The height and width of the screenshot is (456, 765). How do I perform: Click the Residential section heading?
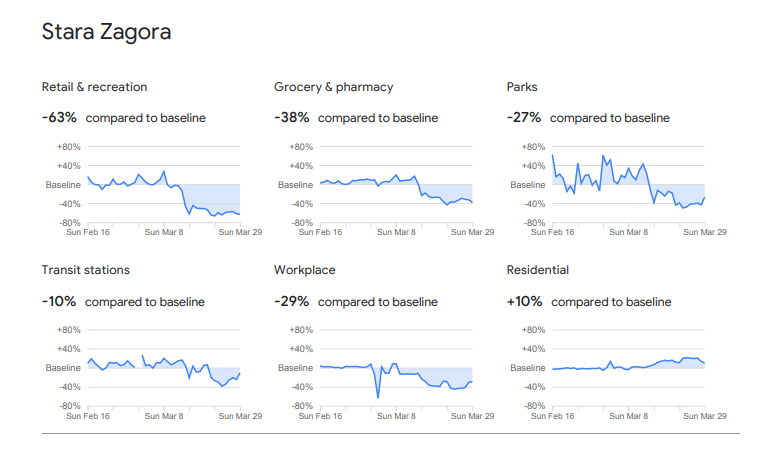click(538, 270)
